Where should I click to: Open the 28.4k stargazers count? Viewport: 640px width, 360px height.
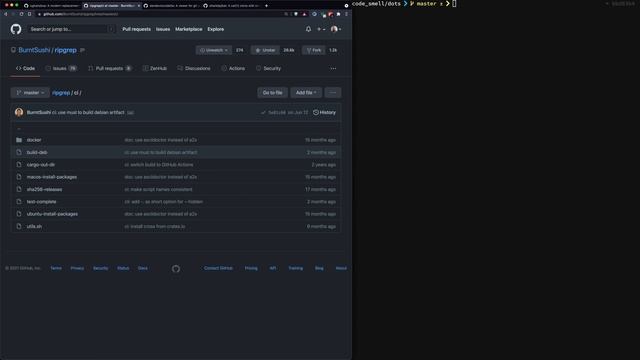[289, 50]
